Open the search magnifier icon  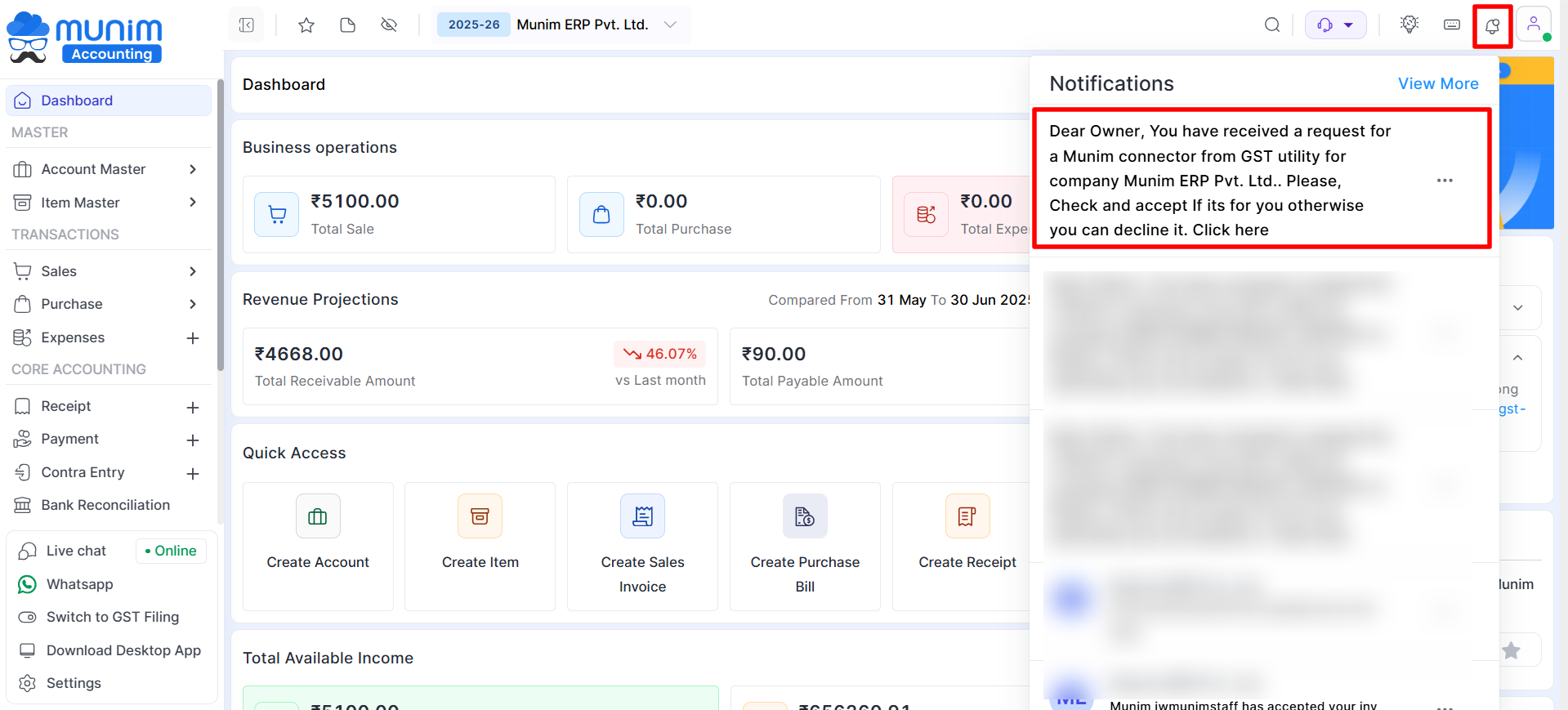pos(1272,25)
